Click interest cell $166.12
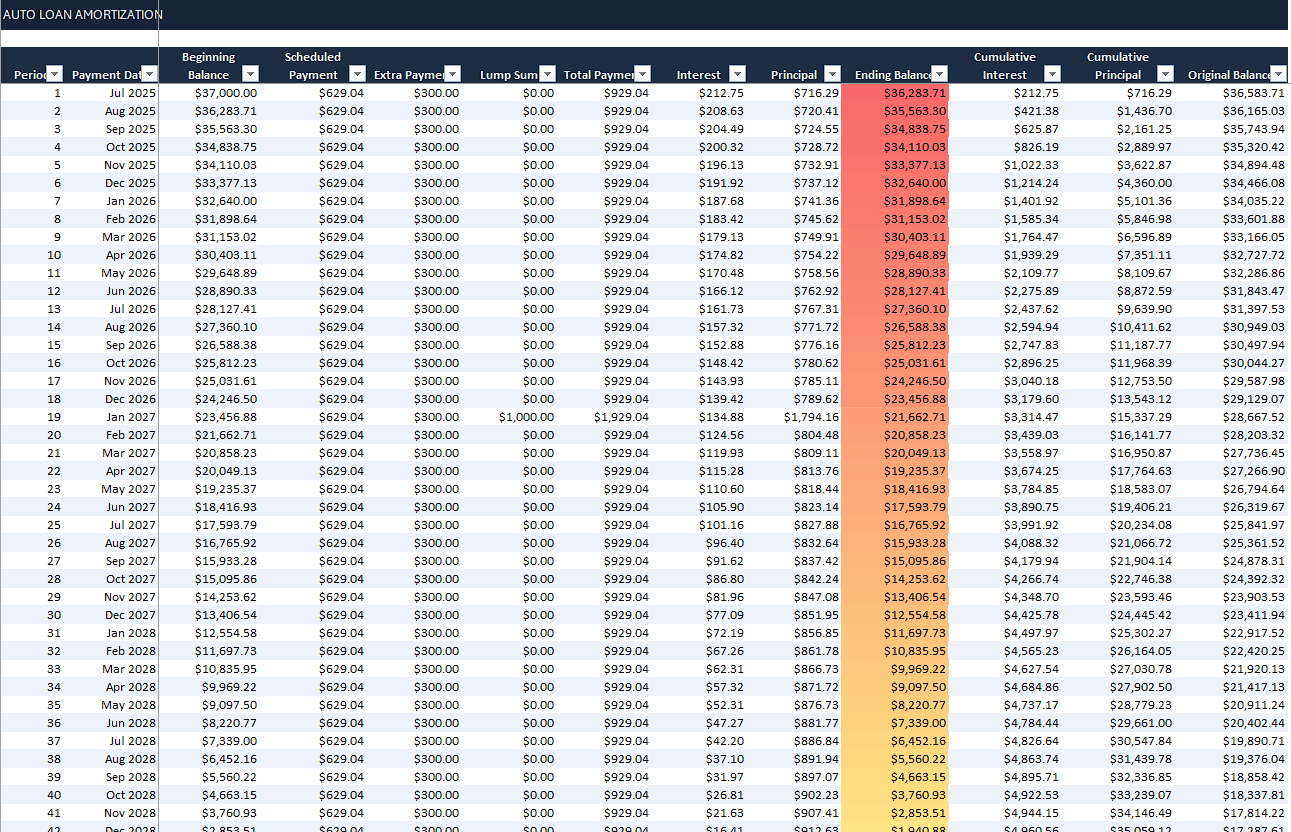The width and height of the screenshot is (1291, 832). (x=699, y=291)
